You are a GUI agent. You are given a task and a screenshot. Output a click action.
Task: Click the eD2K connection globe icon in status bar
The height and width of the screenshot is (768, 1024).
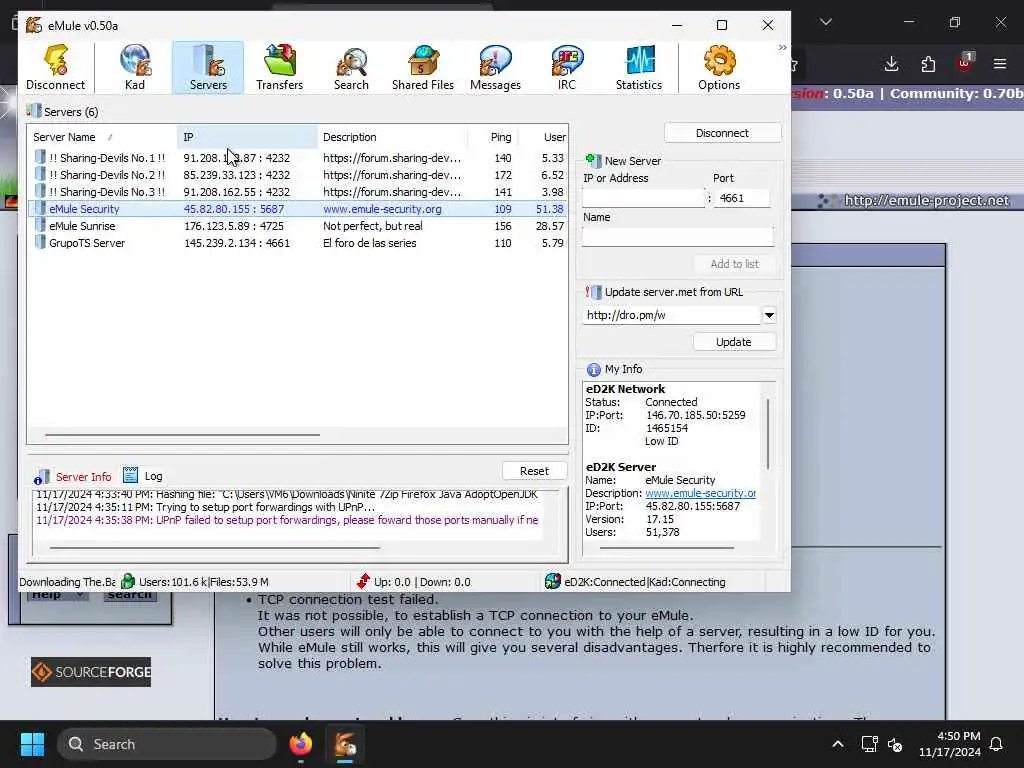(x=552, y=581)
